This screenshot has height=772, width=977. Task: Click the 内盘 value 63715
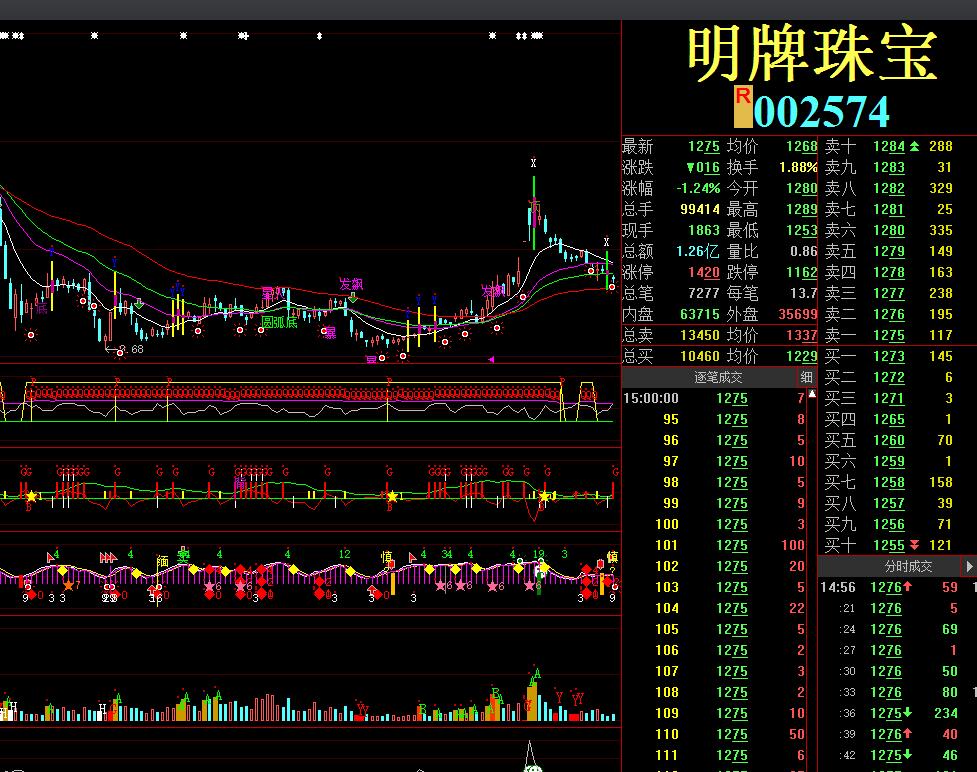pyautogui.click(x=700, y=314)
